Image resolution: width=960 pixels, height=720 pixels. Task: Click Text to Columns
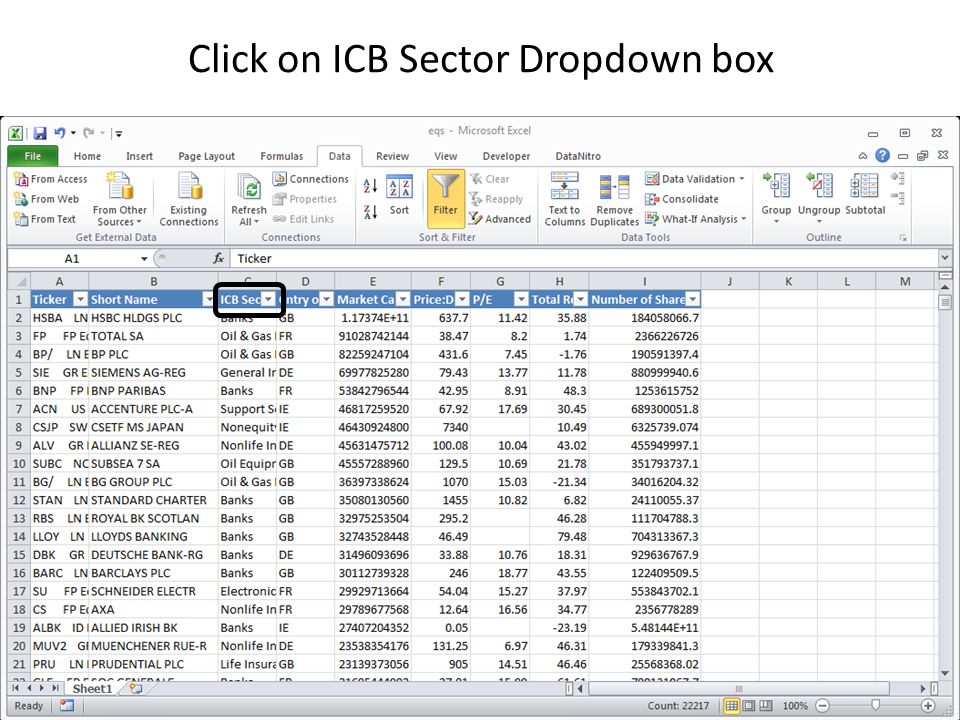coord(564,200)
